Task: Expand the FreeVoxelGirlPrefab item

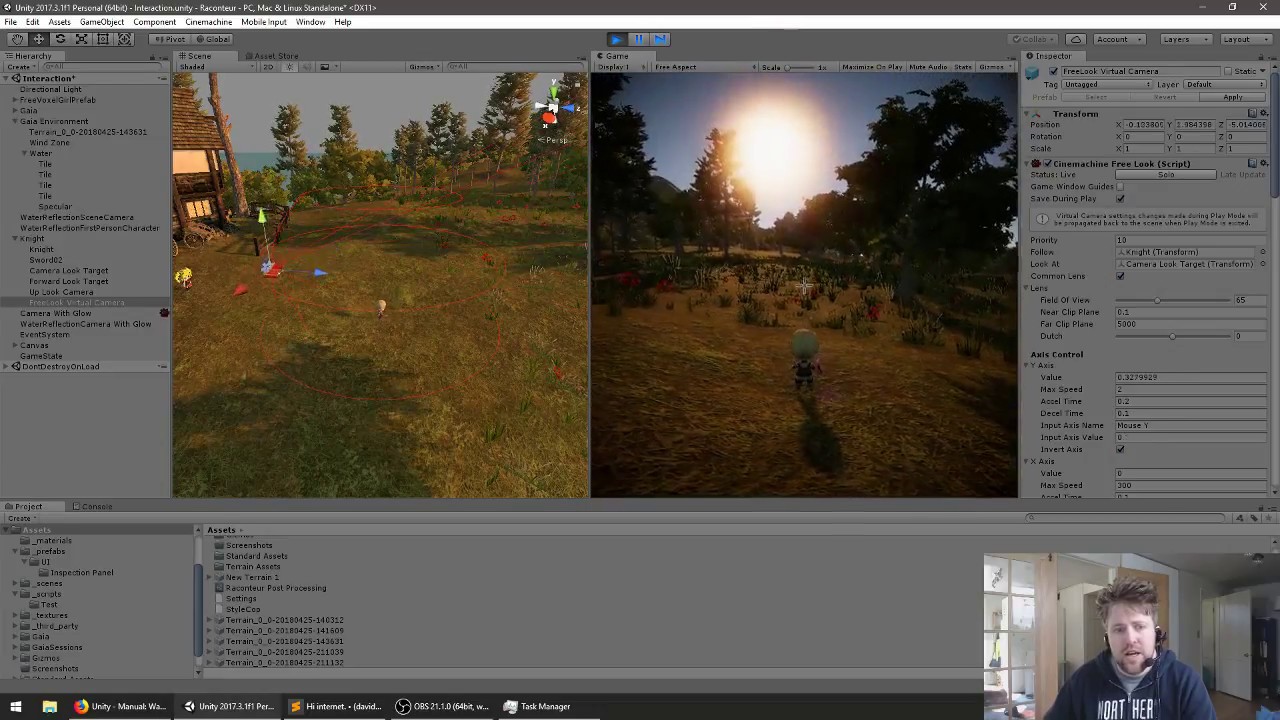Action: coord(16,100)
